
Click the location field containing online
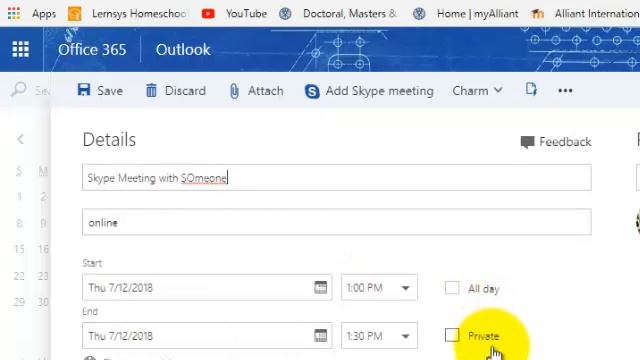(x=336, y=222)
